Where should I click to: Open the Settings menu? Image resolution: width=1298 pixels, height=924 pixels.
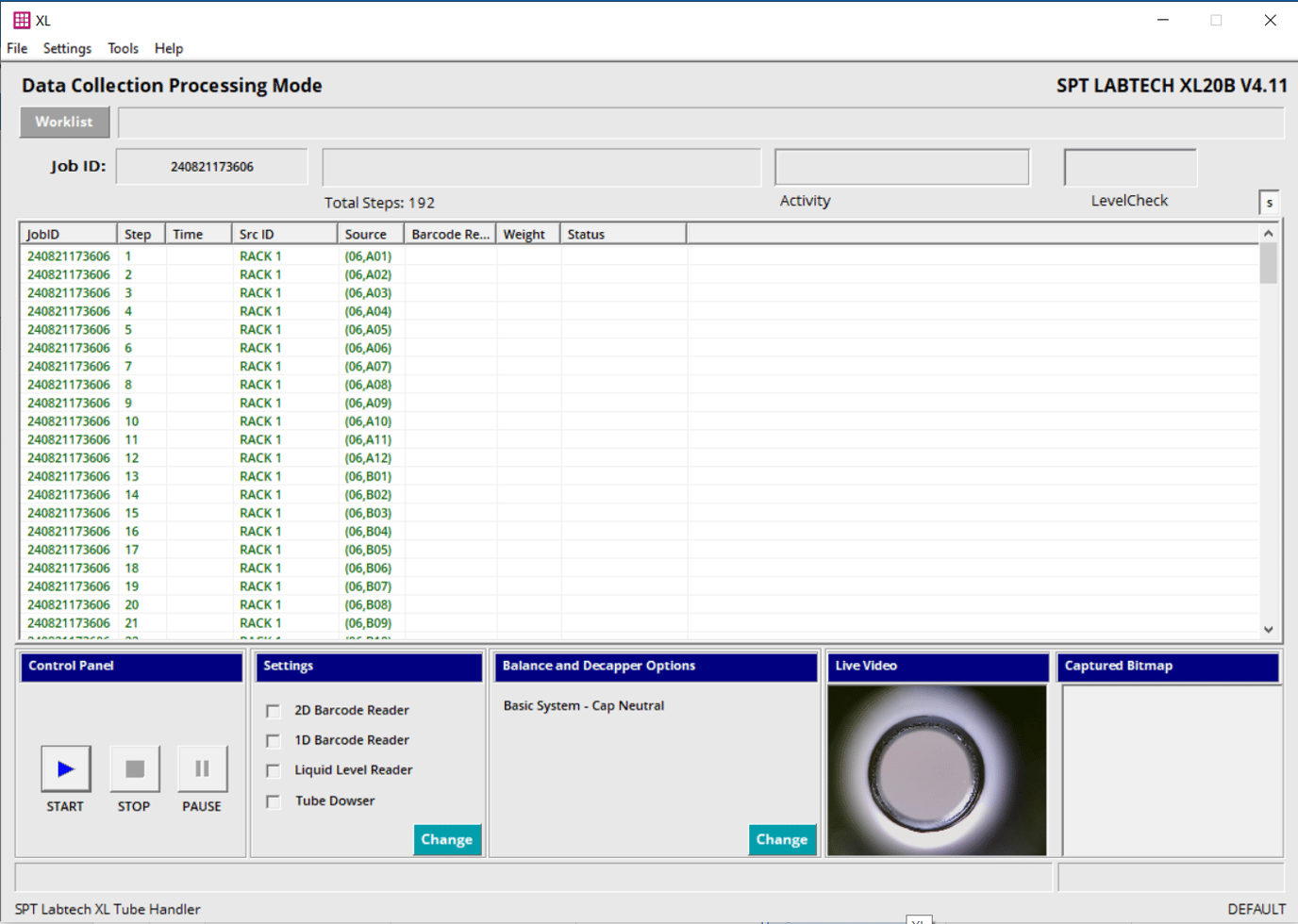coord(67,48)
